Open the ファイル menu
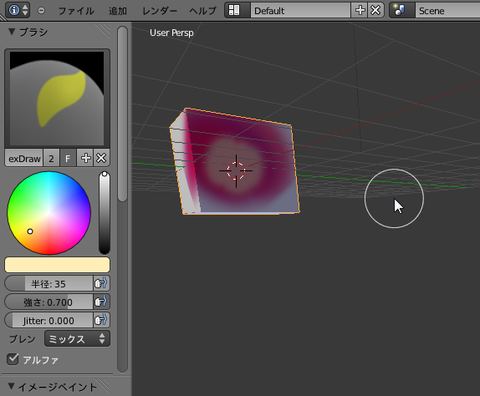The image size is (480, 396). pos(76,11)
